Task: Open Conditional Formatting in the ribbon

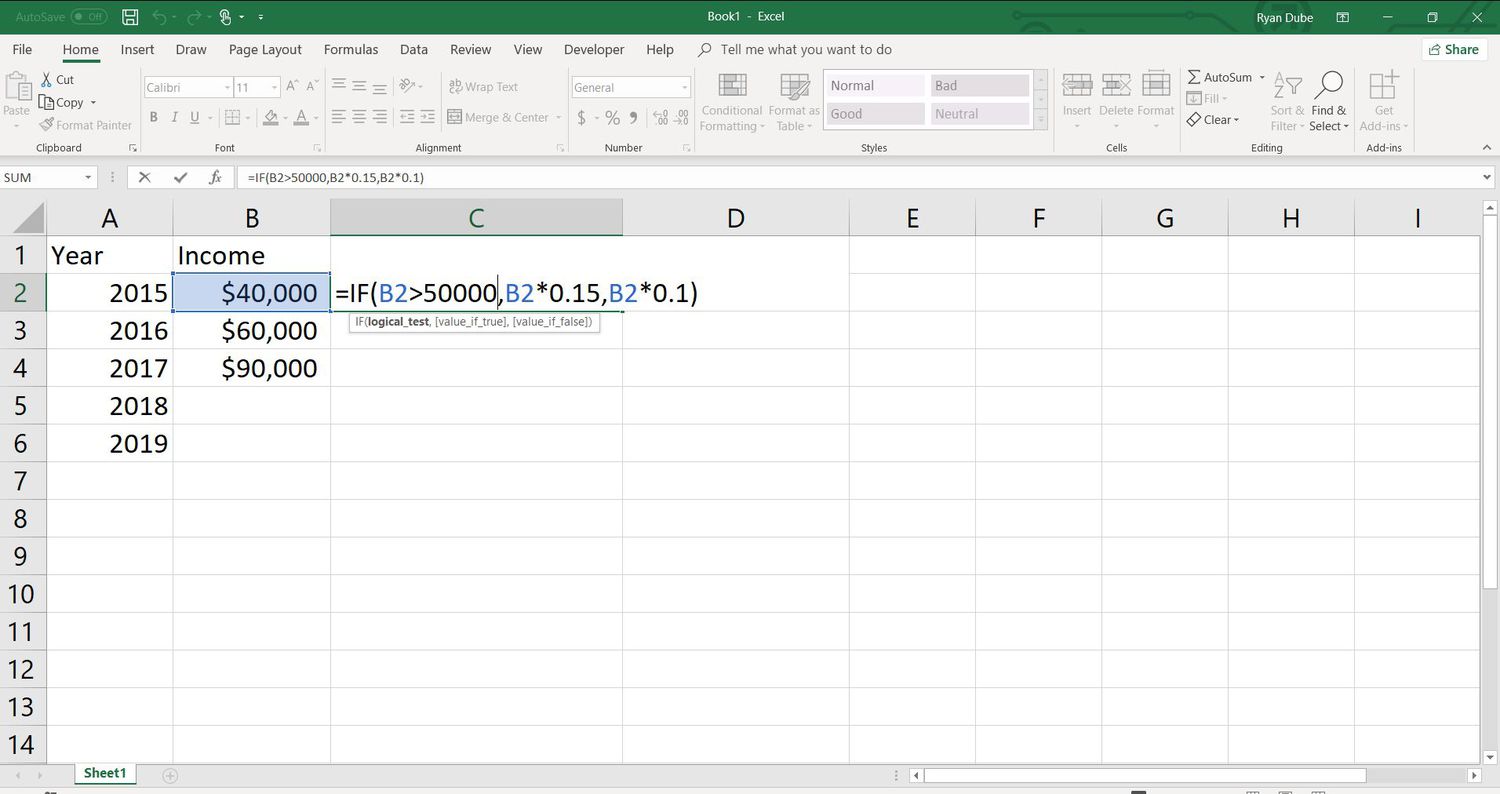Action: [731, 103]
